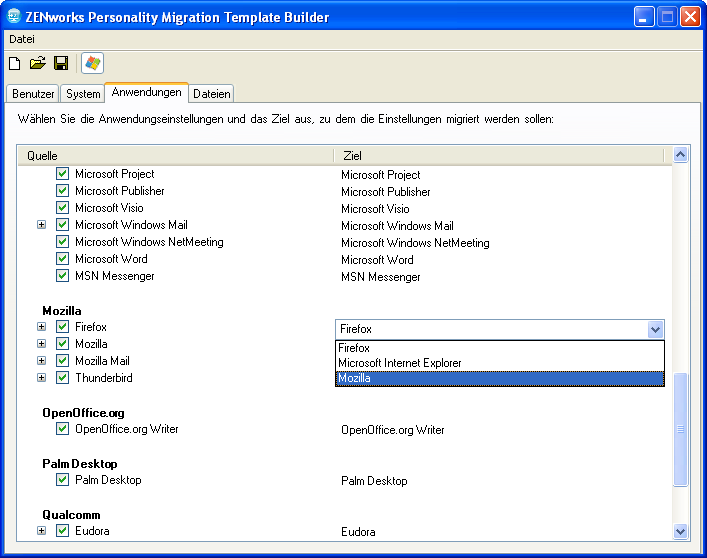Viewport: 707px width, 558px height.
Task: Minimize the Template Builder window
Action: 643,17
